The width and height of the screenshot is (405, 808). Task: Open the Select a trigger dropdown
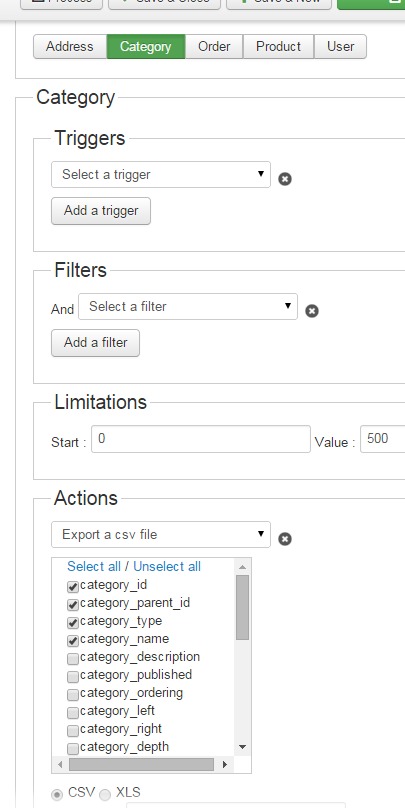click(161, 174)
